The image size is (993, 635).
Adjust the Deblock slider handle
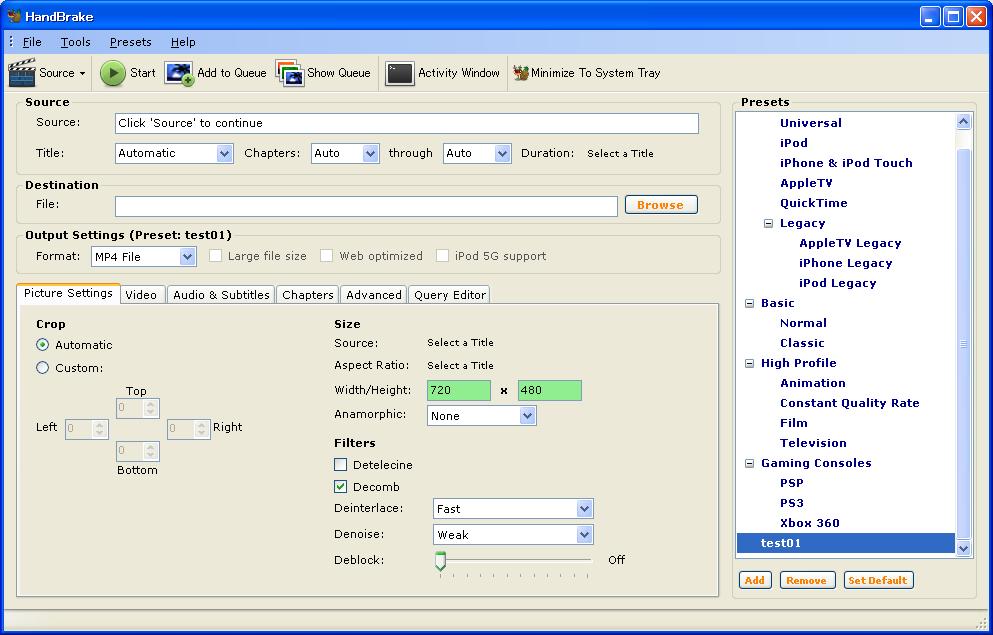click(441, 560)
